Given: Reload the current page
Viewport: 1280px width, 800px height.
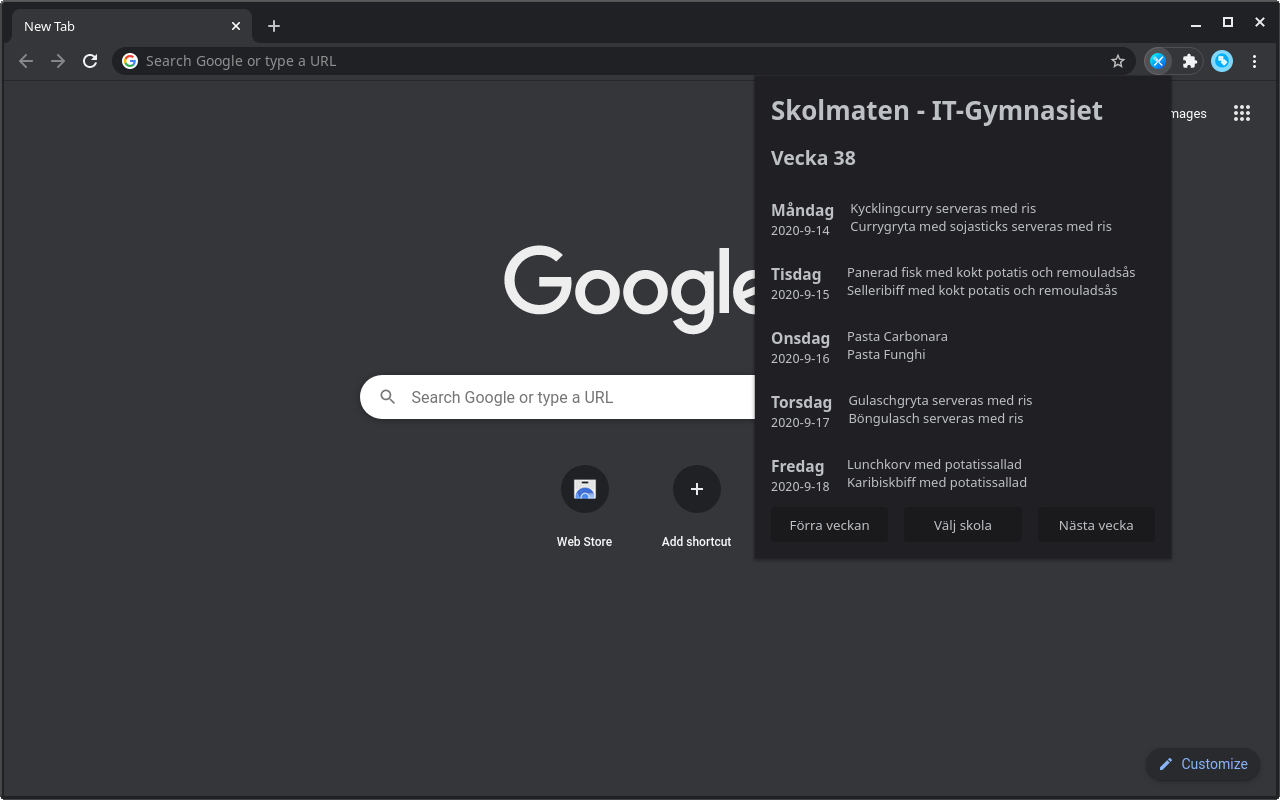Looking at the screenshot, I should (90, 61).
